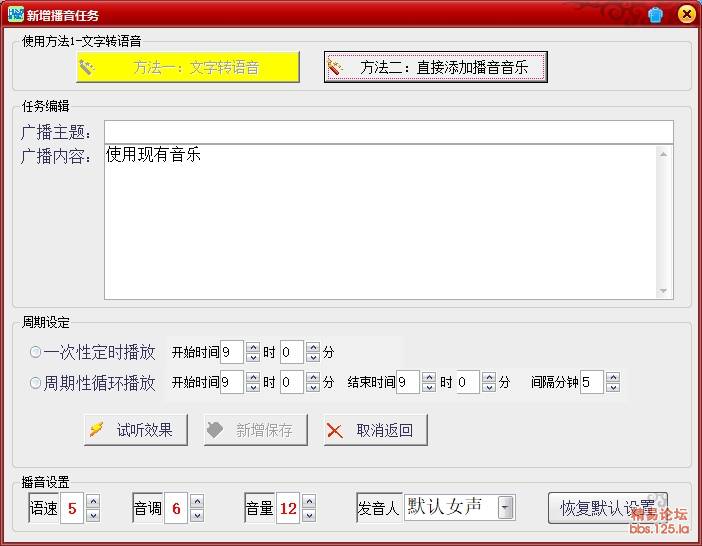The image size is (702, 546).
Task: Decrease 音调 pitch value
Action: [x=197, y=515]
